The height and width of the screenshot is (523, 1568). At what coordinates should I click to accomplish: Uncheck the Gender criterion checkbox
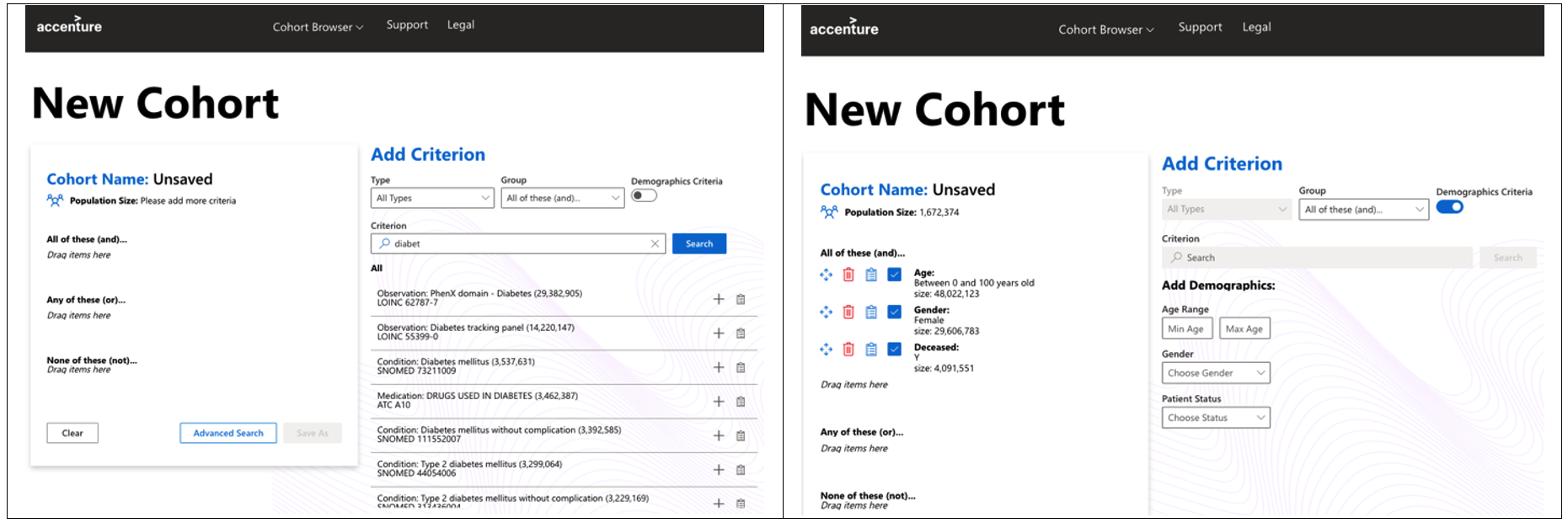[895, 312]
